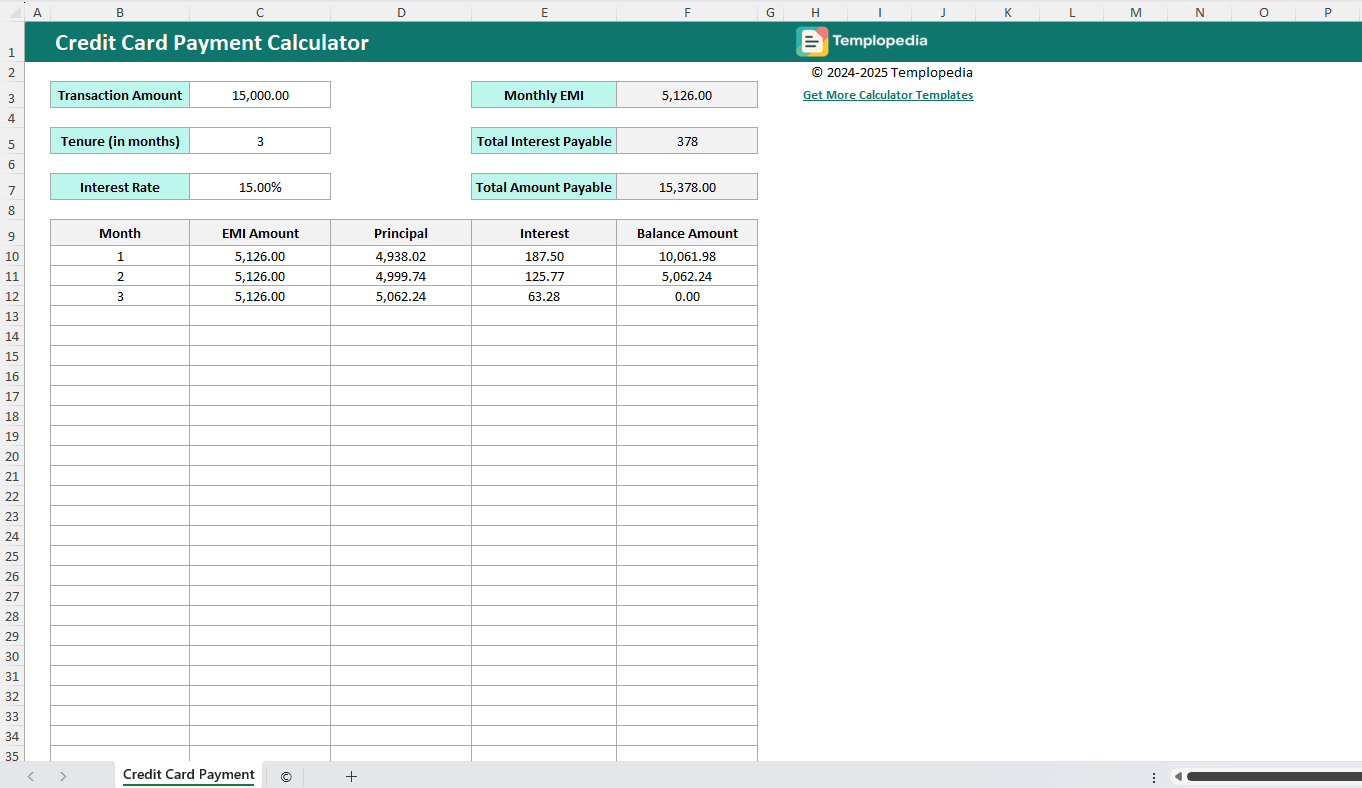Go to previous sheet with left arrow
Screen dimensions: 1362x788
point(31,776)
